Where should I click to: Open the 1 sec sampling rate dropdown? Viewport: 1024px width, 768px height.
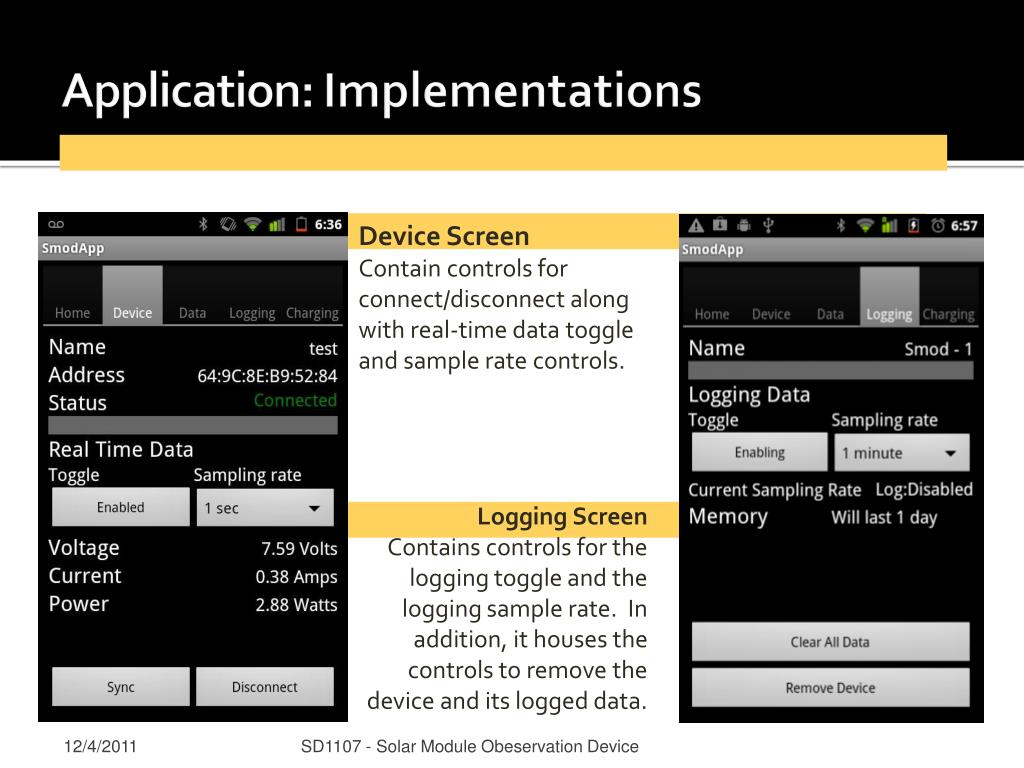[265, 507]
